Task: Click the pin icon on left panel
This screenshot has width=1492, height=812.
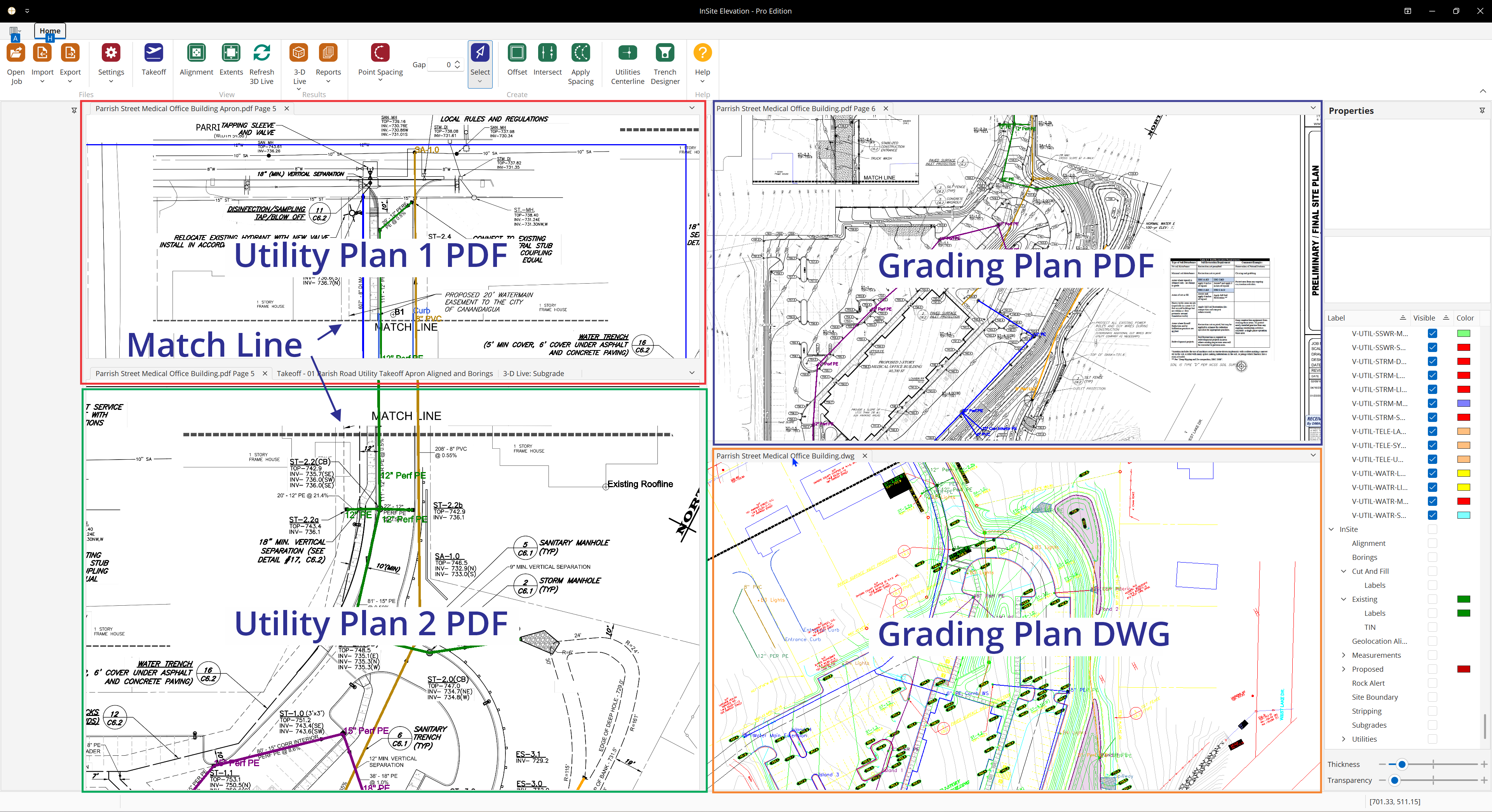Action: [x=74, y=111]
